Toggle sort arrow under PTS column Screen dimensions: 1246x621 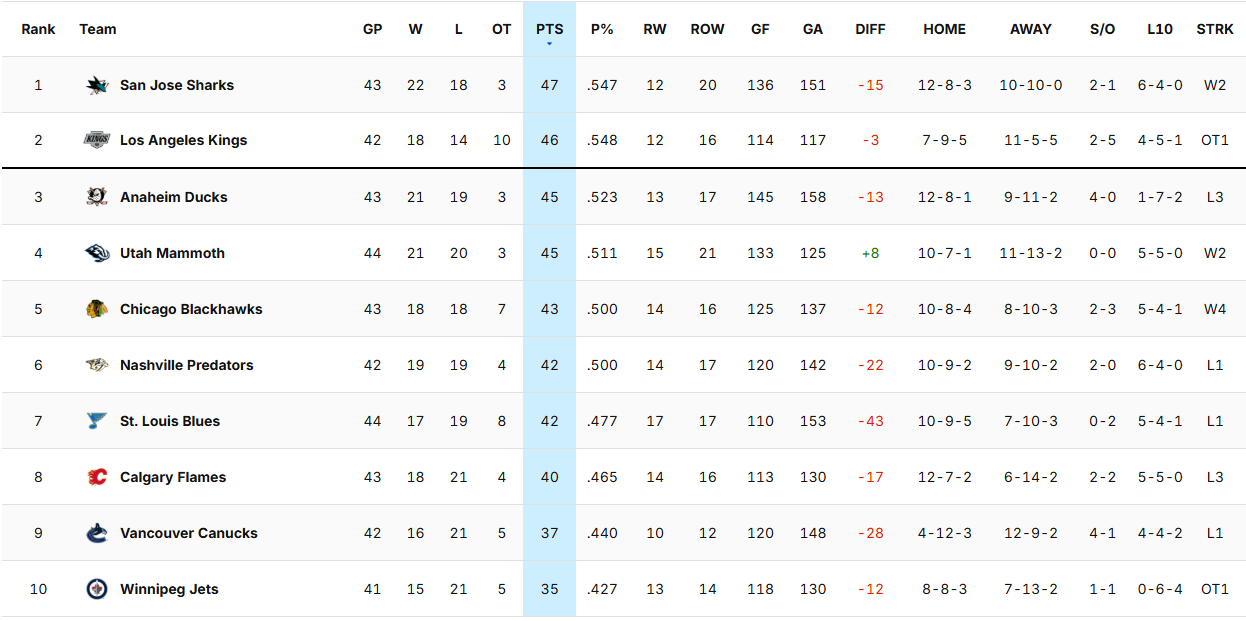[549, 44]
